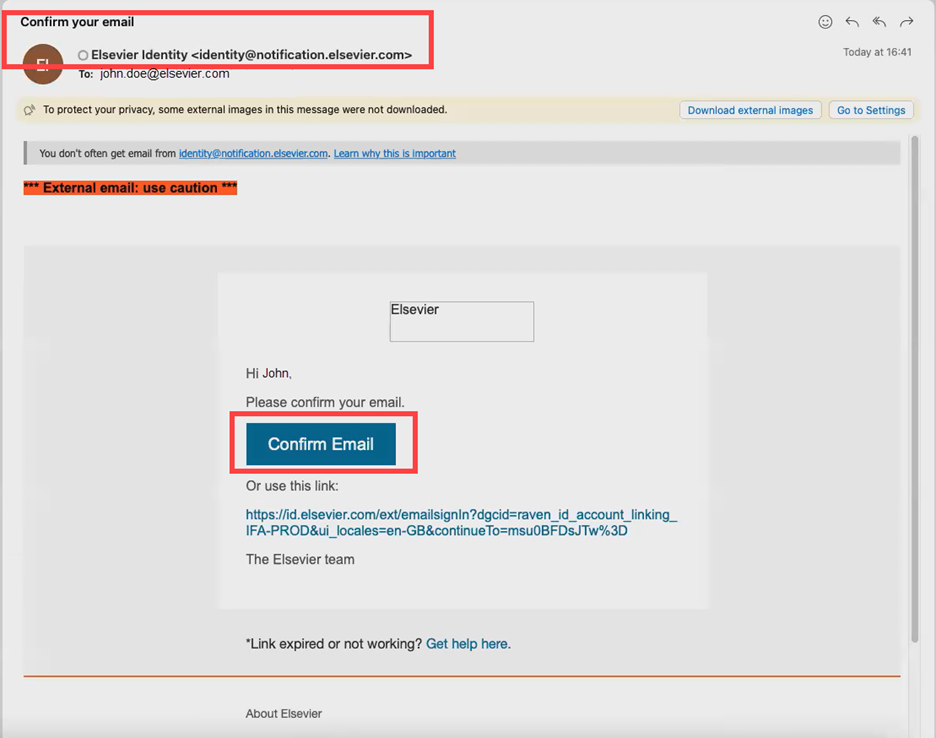The image size is (936, 738).
Task: Click recipient john.doe@elsevier.com address
Action: pos(164,73)
